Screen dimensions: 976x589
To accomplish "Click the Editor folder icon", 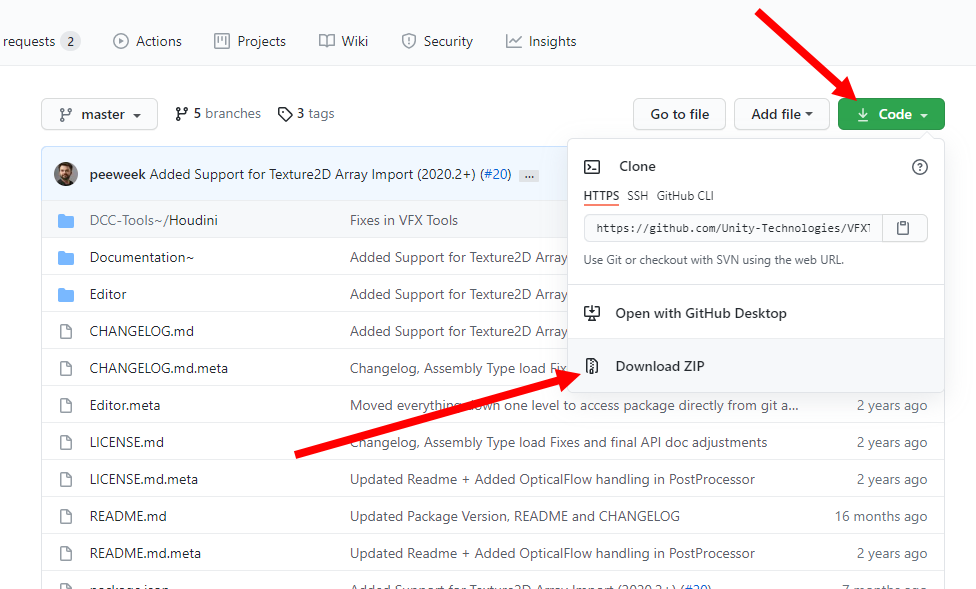I will pyautogui.click(x=66, y=294).
